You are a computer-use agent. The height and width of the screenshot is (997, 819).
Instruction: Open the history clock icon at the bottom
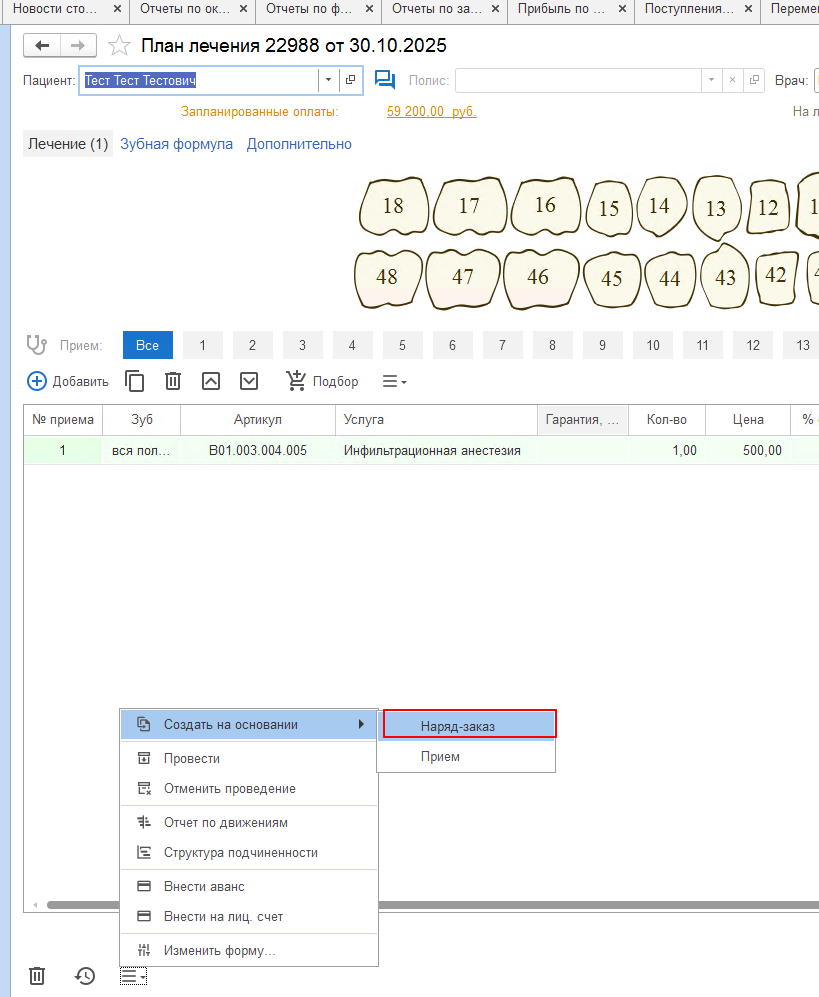point(85,976)
